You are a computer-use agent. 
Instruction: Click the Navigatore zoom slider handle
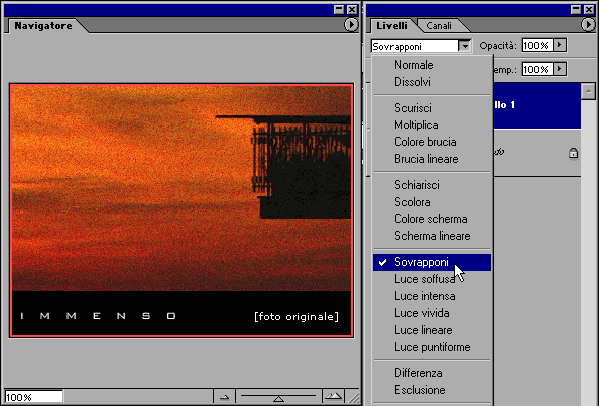[278, 399]
